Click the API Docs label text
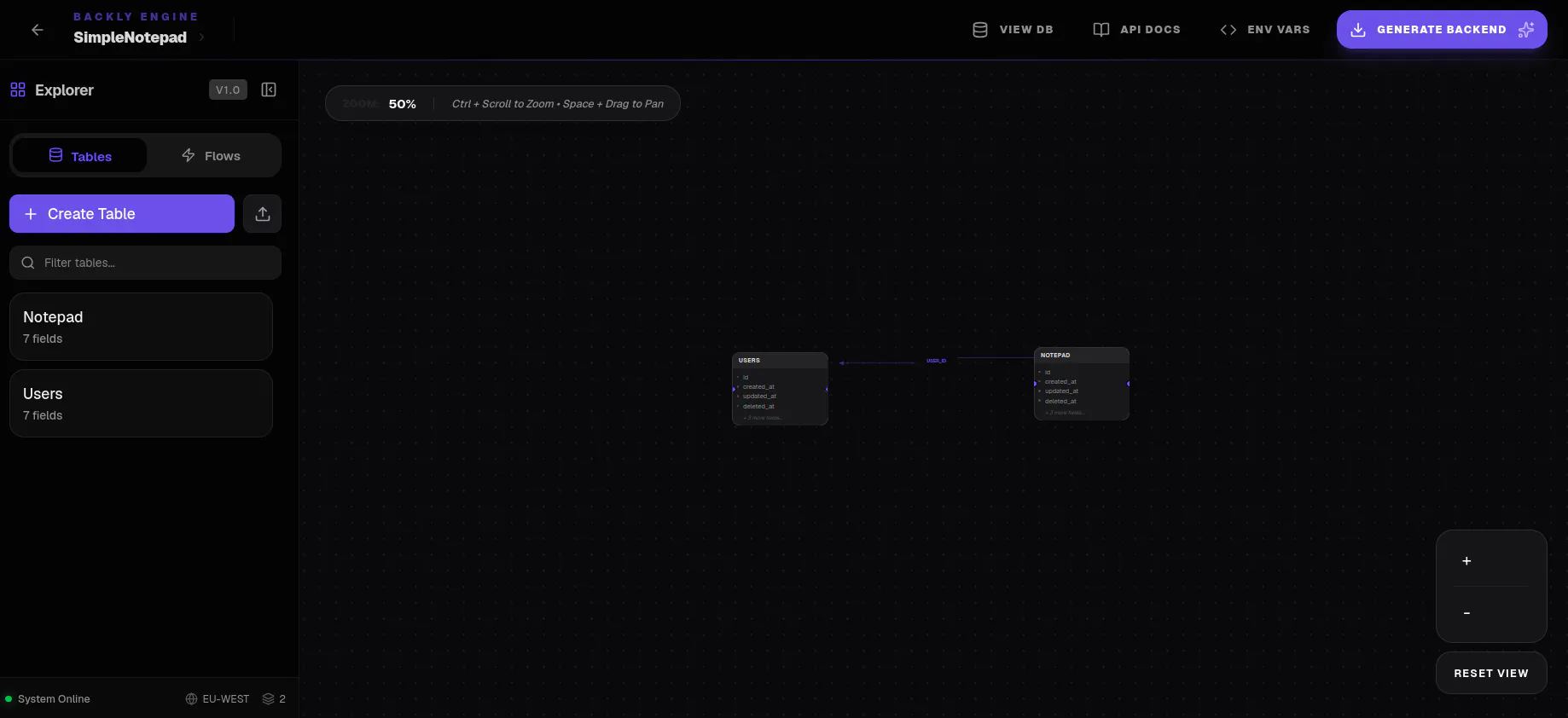The height and width of the screenshot is (718, 1568). 1150,30
